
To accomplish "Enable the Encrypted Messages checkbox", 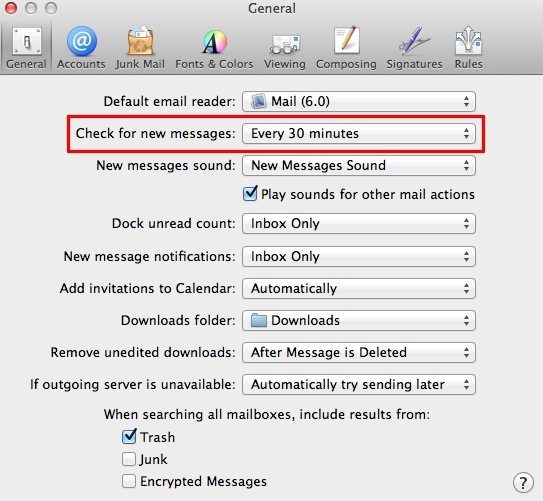I will coord(129,481).
